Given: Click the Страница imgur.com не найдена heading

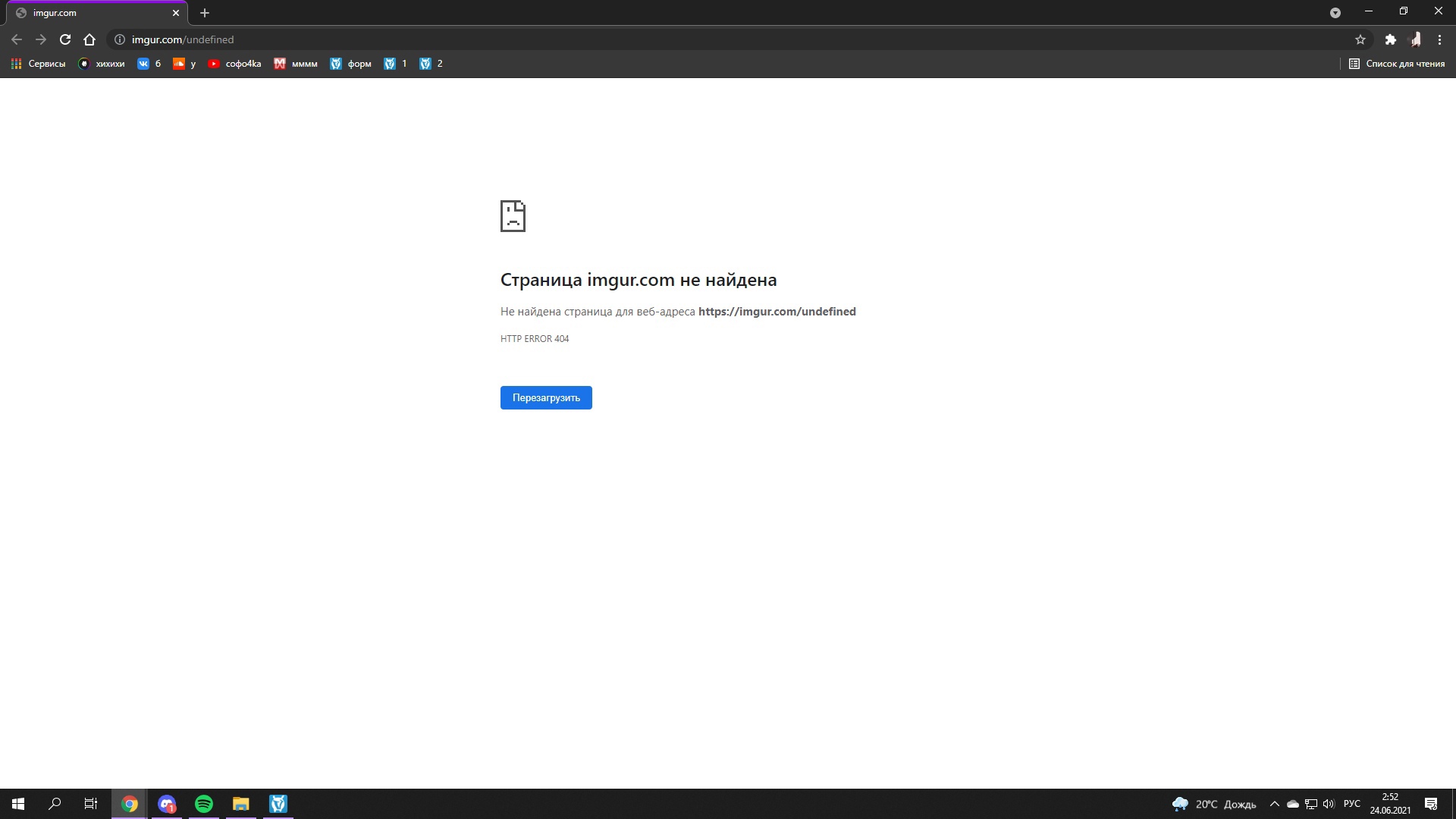Looking at the screenshot, I should (639, 280).
